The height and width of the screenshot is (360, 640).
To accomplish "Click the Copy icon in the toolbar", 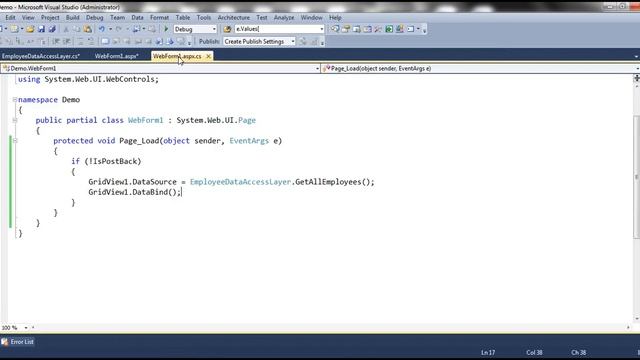I will [x=76, y=29].
